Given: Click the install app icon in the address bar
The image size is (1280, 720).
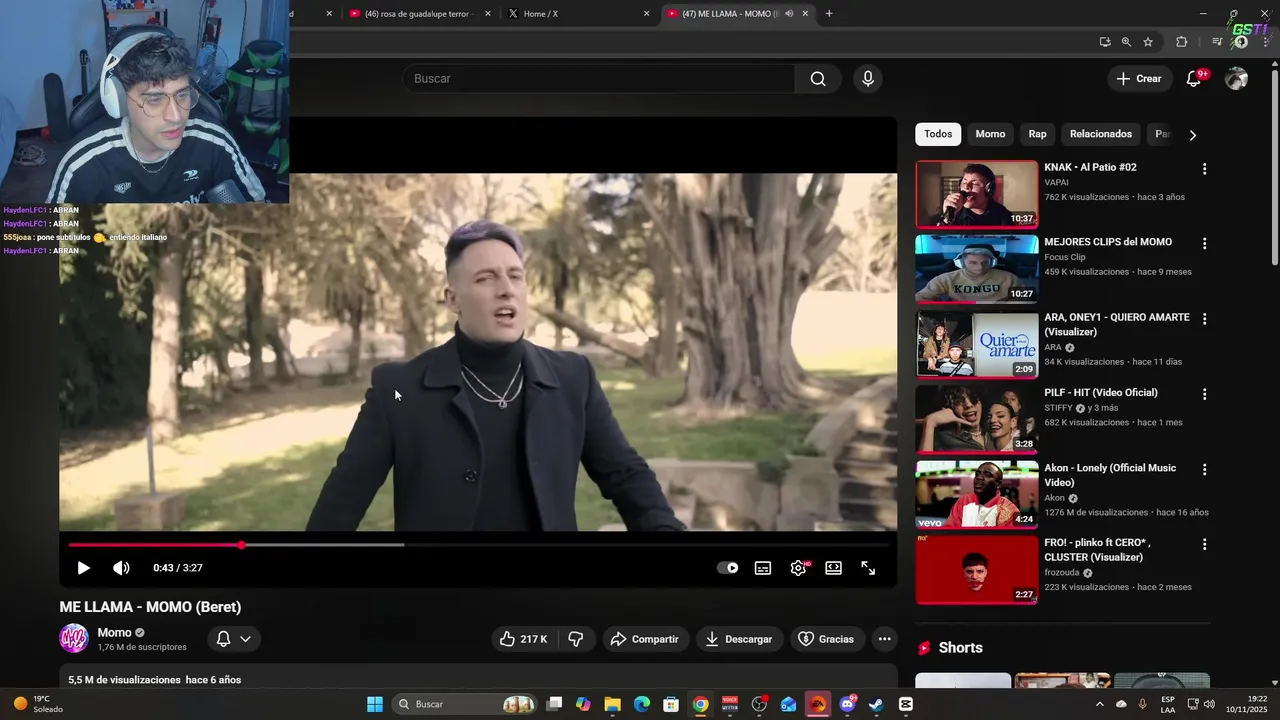Looking at the screenshot, I should pyautogui.click(x=1104, y=42).
